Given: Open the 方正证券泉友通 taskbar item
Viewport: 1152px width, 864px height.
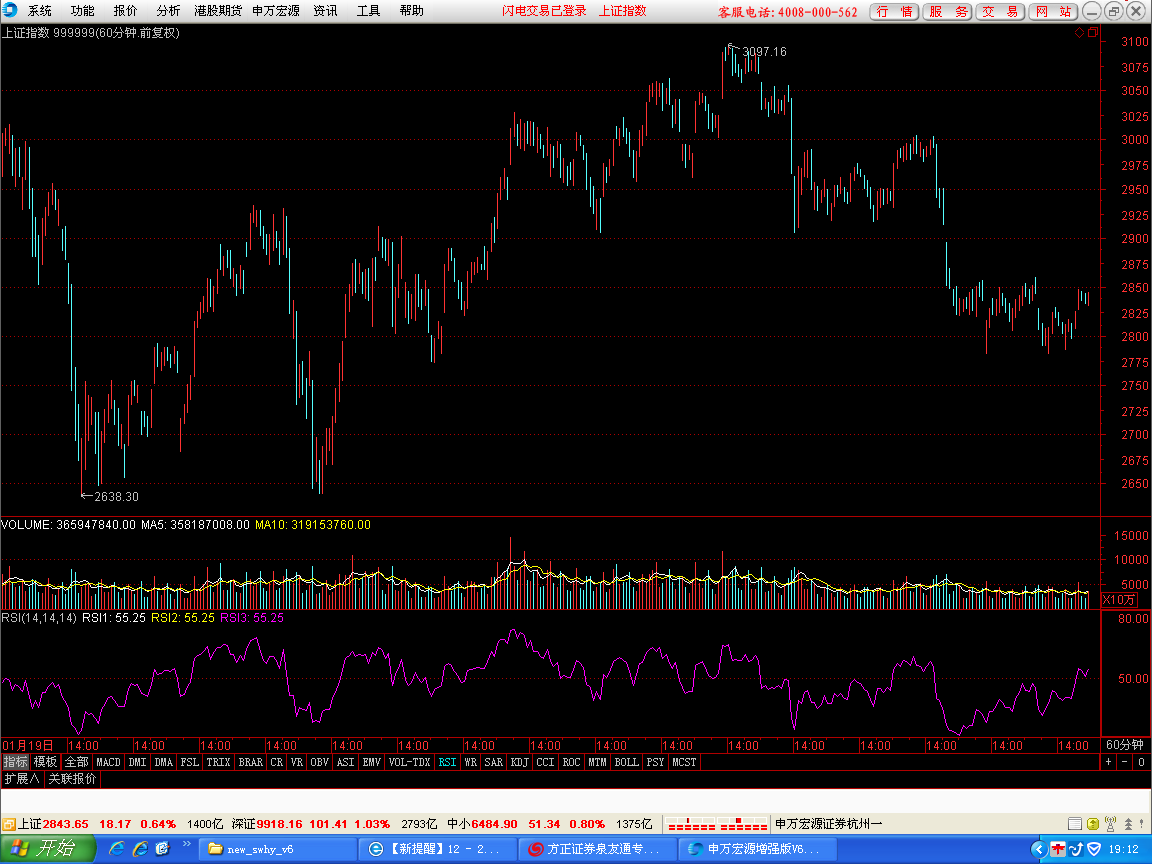Looking at the screenshot, I should [597, 849].
